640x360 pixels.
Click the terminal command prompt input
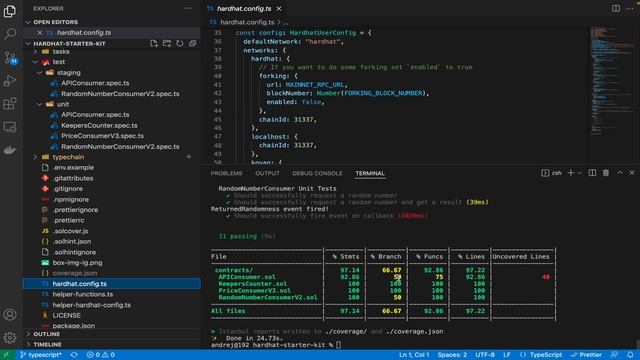point(338,345)
